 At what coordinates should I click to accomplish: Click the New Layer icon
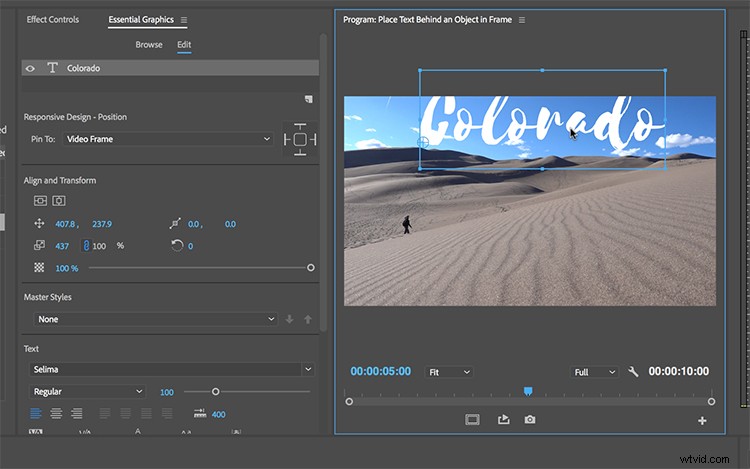coord(309,99)
